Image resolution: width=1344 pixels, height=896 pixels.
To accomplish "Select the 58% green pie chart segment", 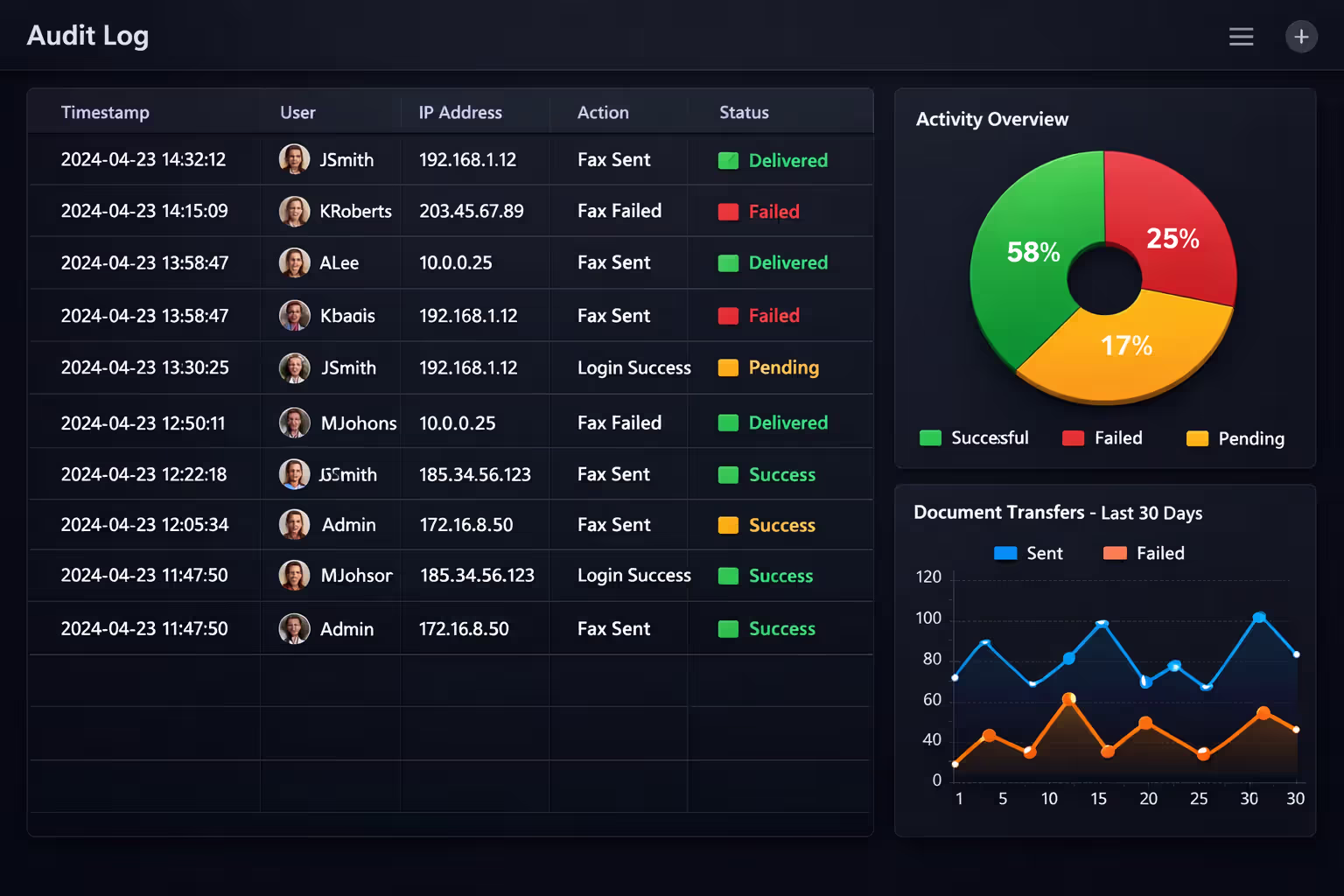I will click(1032, 252).
